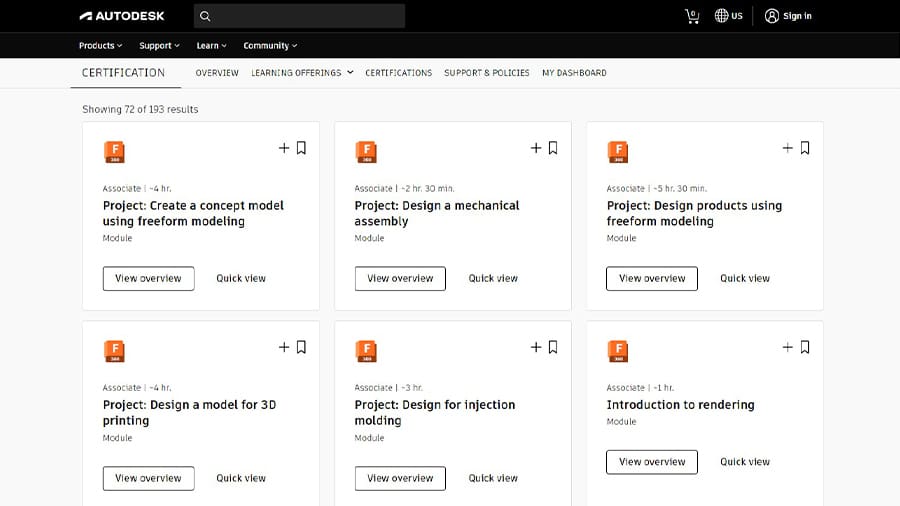The width and height of the screenshot is (900, 506).
Task: Click Fusion 360 icon on 'Introduction to rendering' card
Action: (618, 351)
